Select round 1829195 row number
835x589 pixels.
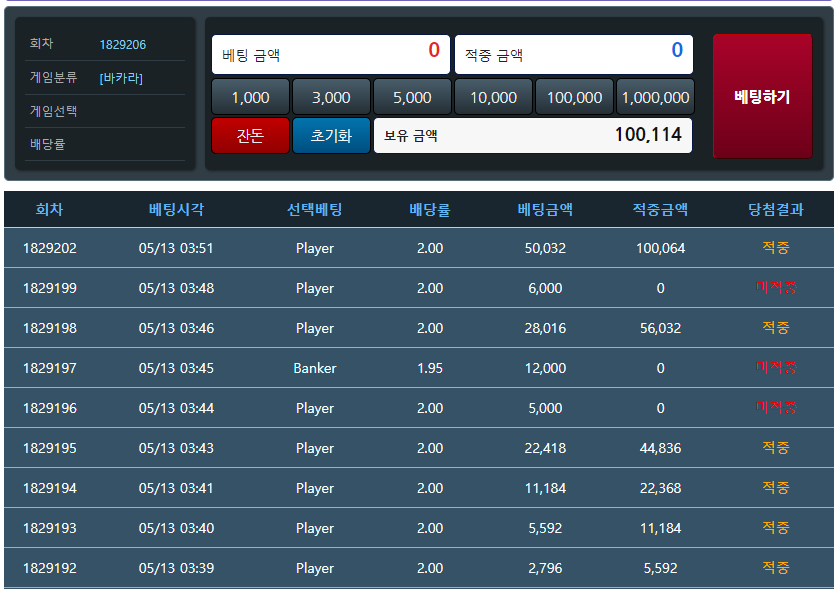pos(50,448)
